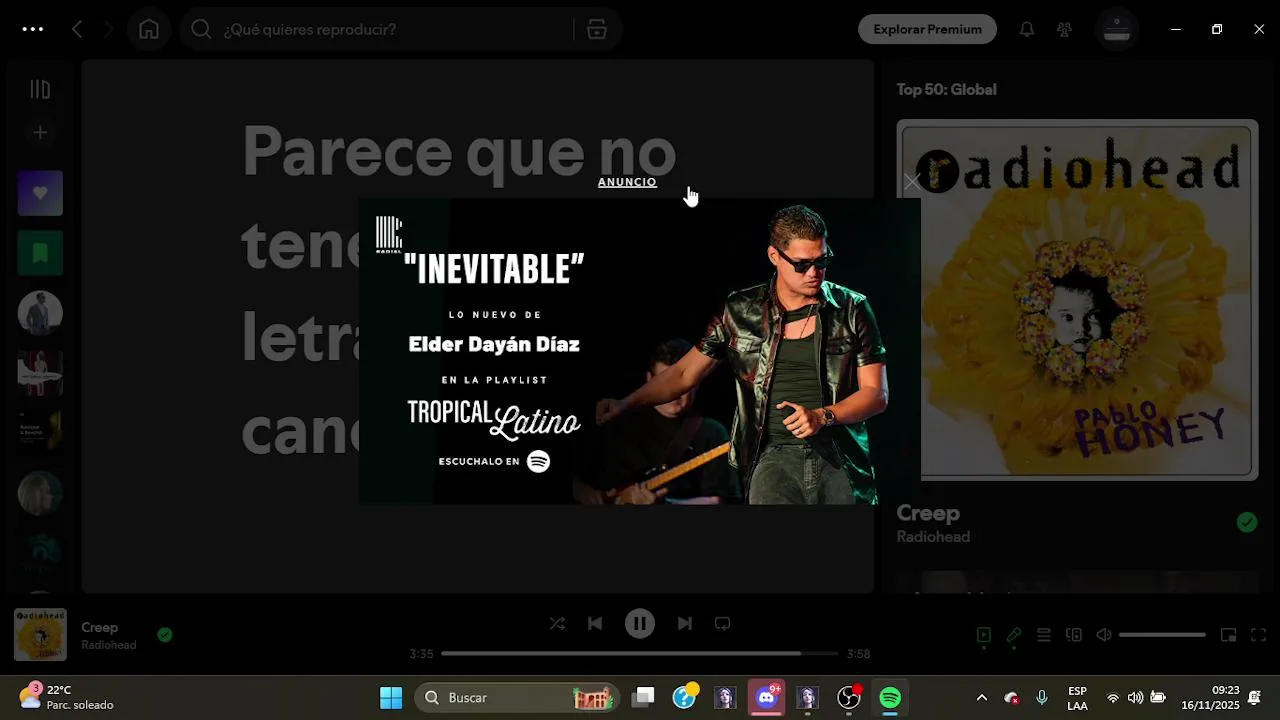
Task: Pause the current song
Action: (x=640, y=623)
